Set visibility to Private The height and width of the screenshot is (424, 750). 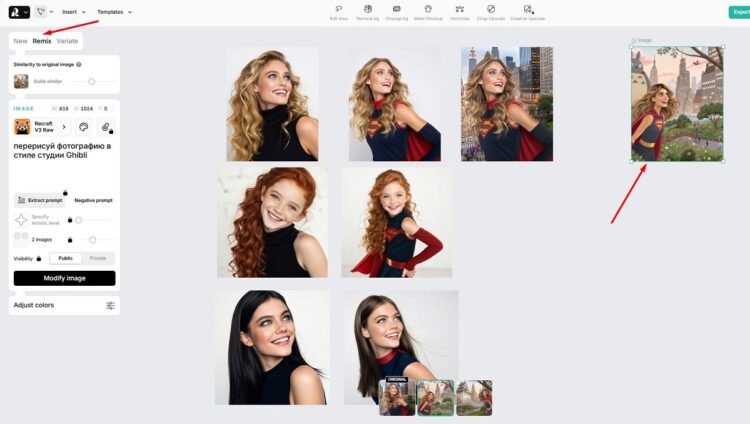[98, 258]
